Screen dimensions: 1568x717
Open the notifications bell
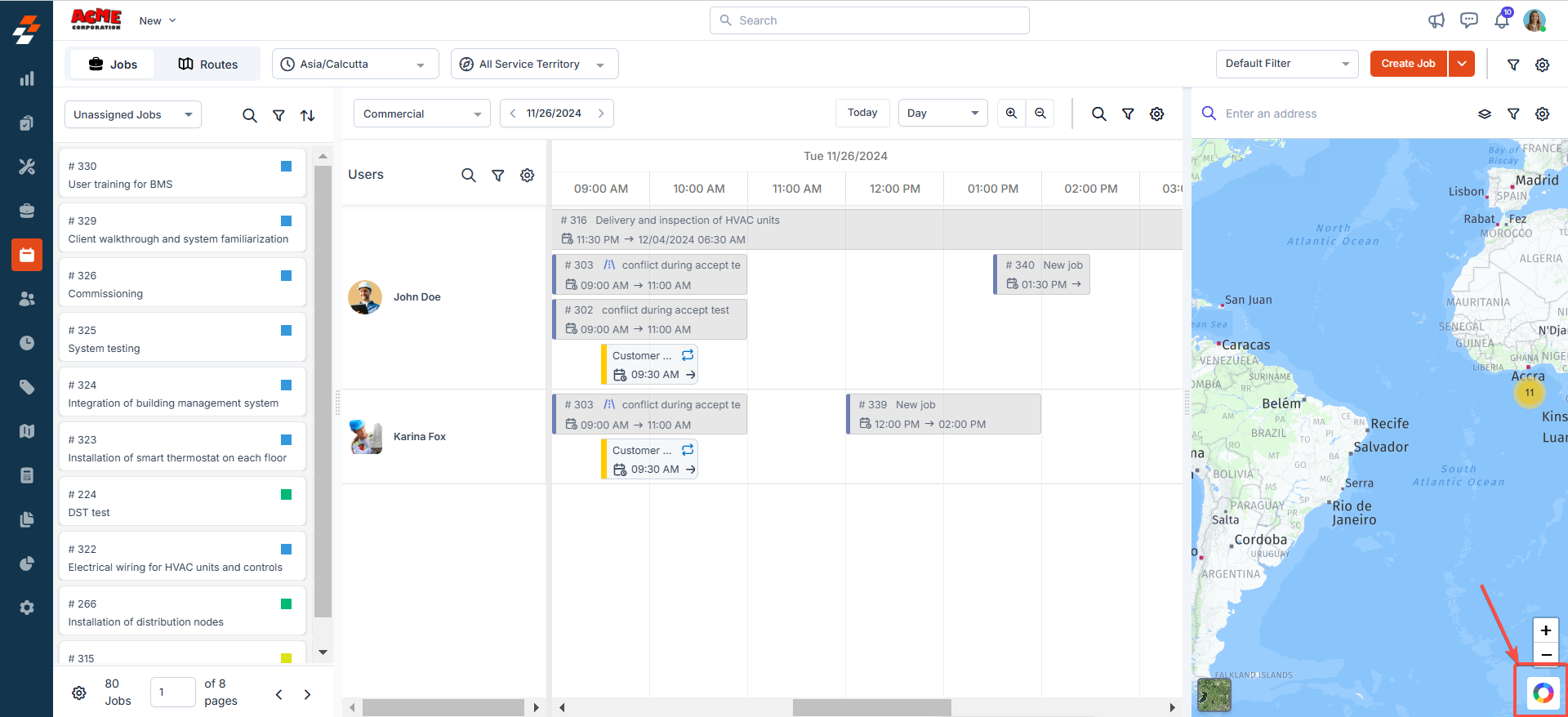coord(1501,20)
